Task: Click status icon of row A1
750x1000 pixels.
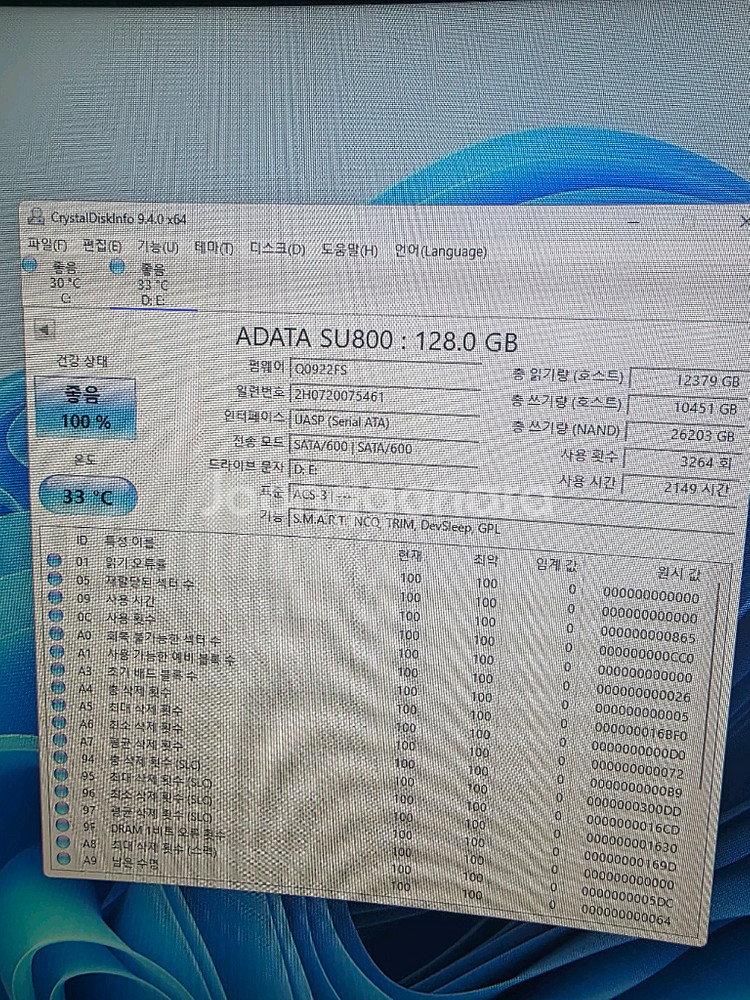Action: tap(57, 652)
